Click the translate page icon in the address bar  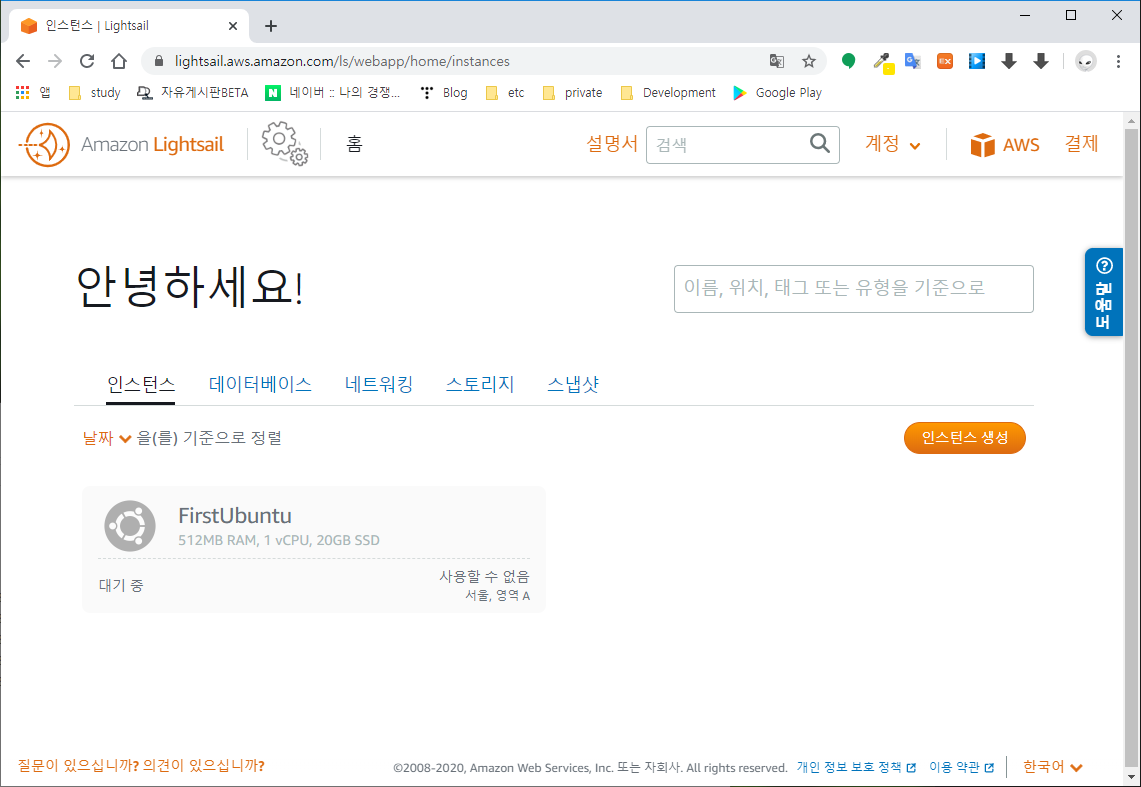click(776, 61)
